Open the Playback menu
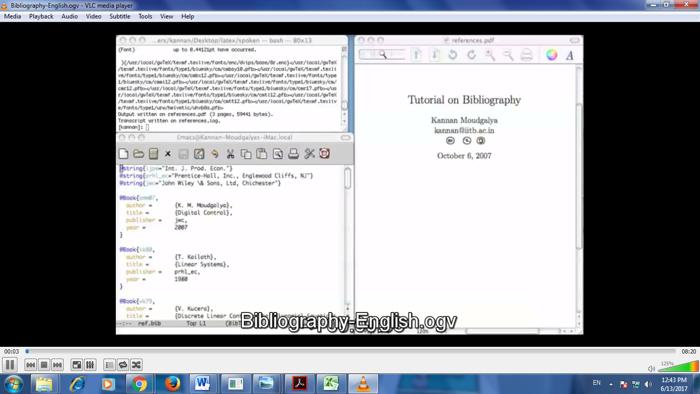The image size is (700, 394). [41, 17]
